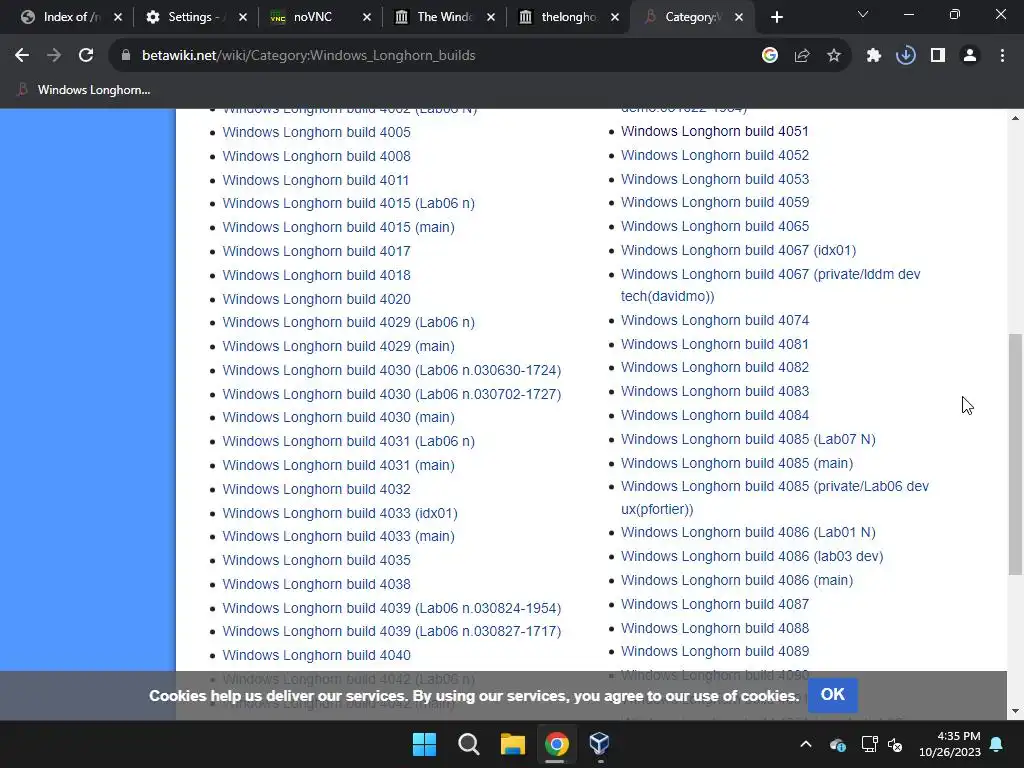Click the muted volume tray icon
This screenshot has width=1024, height=768.
[x=895, y=744]
